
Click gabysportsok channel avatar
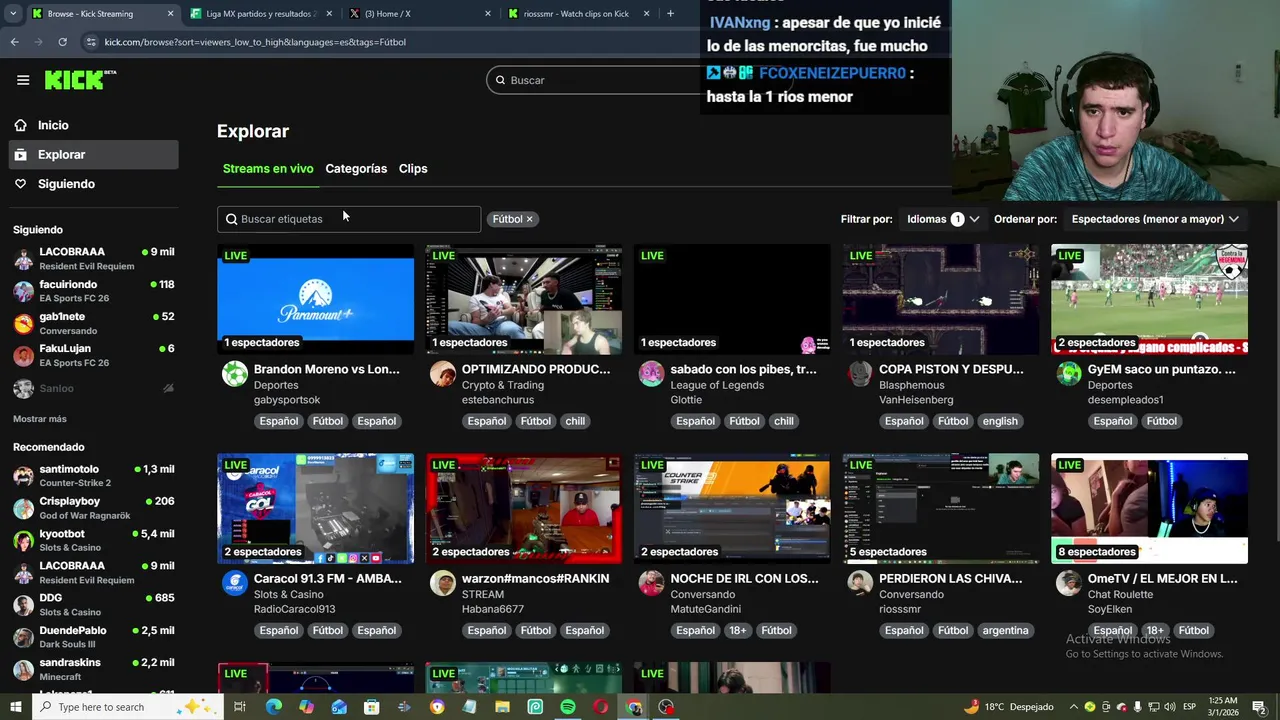click(x=235, y=374)
